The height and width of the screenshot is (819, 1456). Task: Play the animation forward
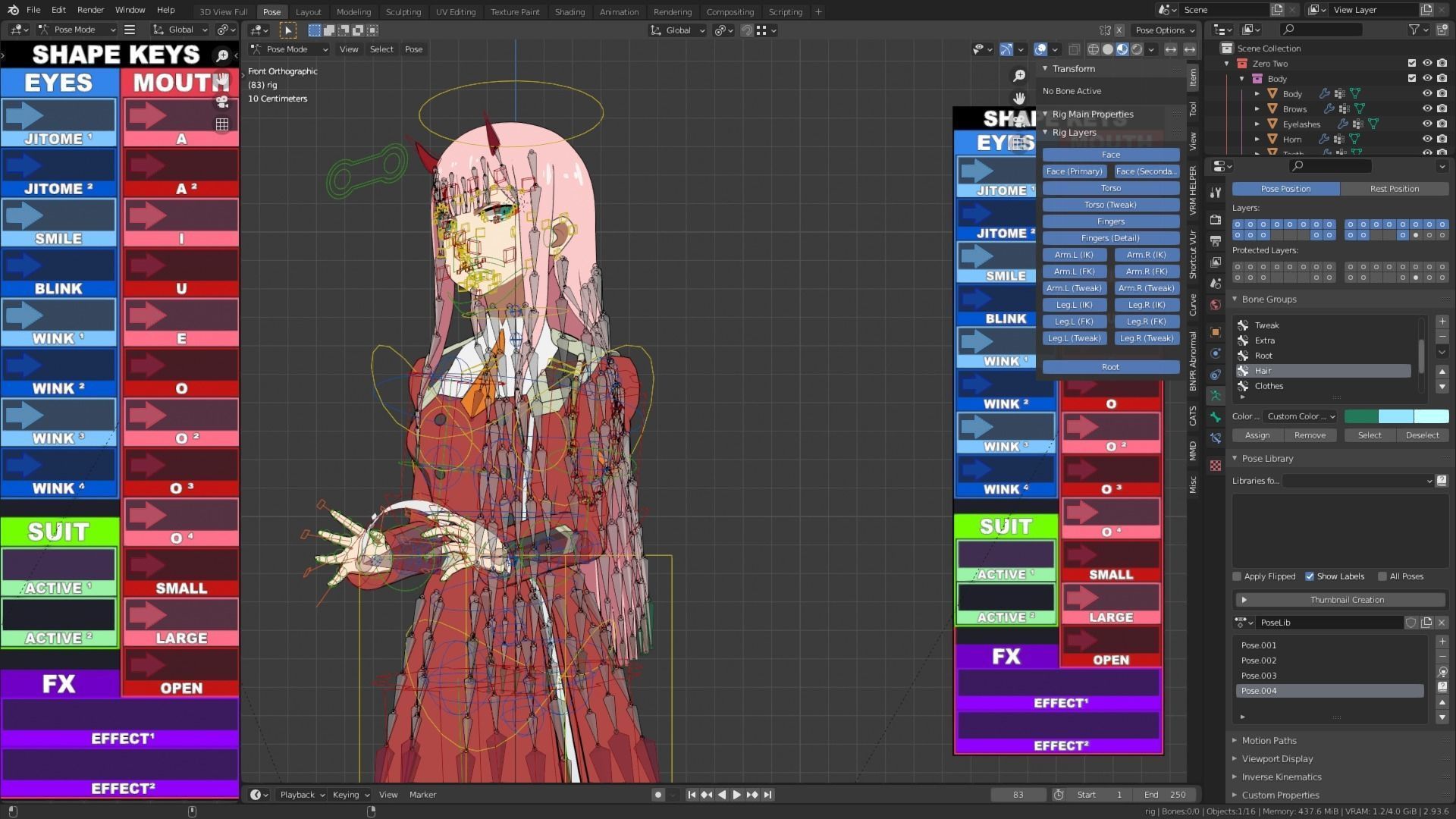click(736, 795)
